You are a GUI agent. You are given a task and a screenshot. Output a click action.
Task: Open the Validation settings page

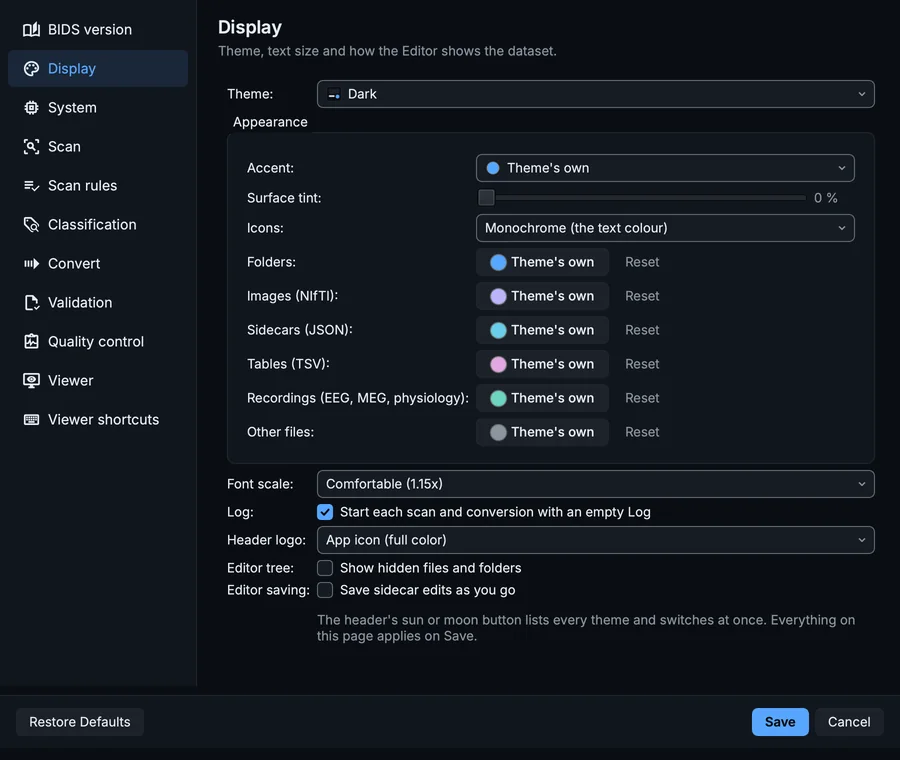[x=98, y=303]
